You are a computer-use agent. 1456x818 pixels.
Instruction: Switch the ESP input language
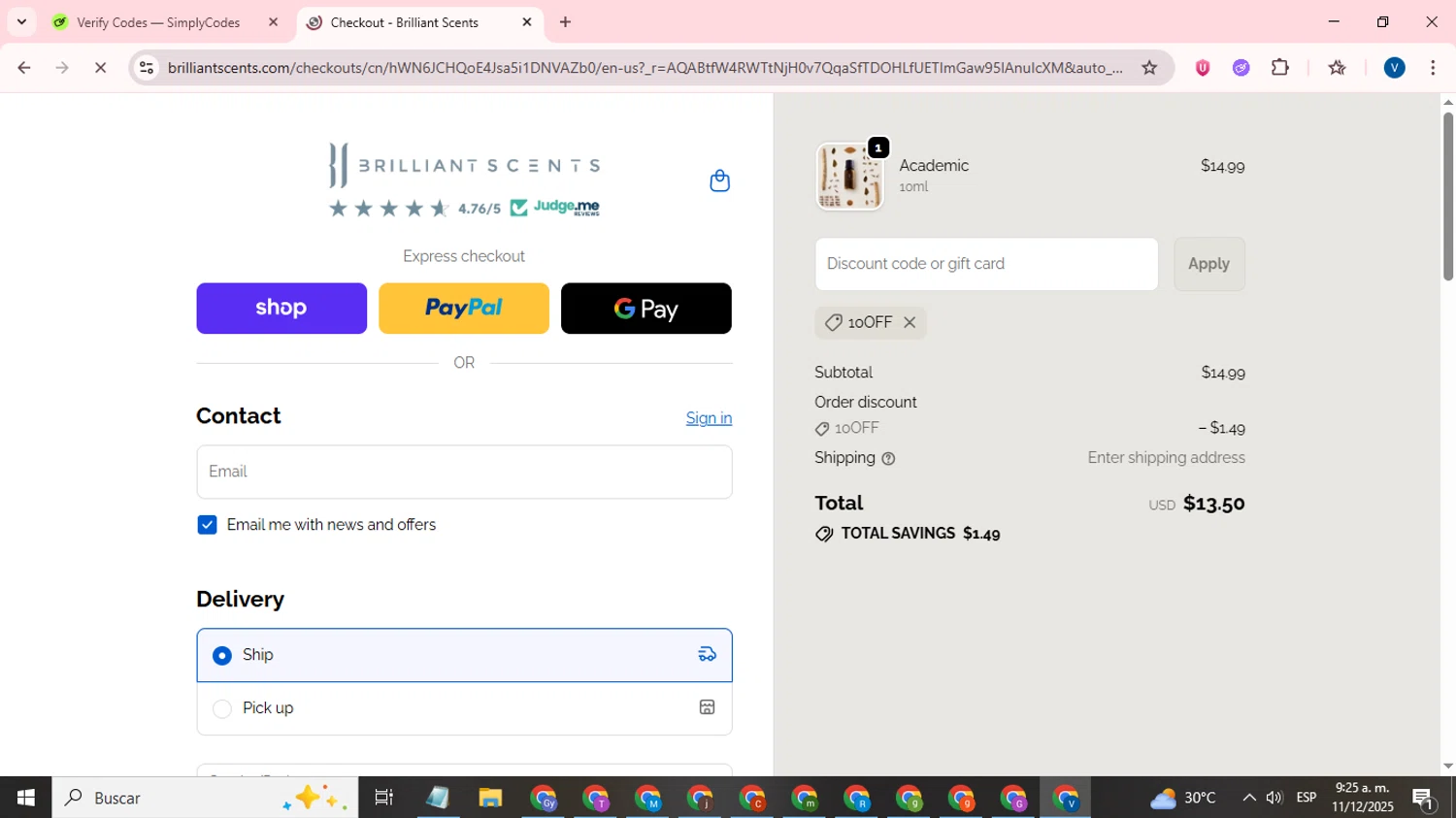[x=1307, y=798]
